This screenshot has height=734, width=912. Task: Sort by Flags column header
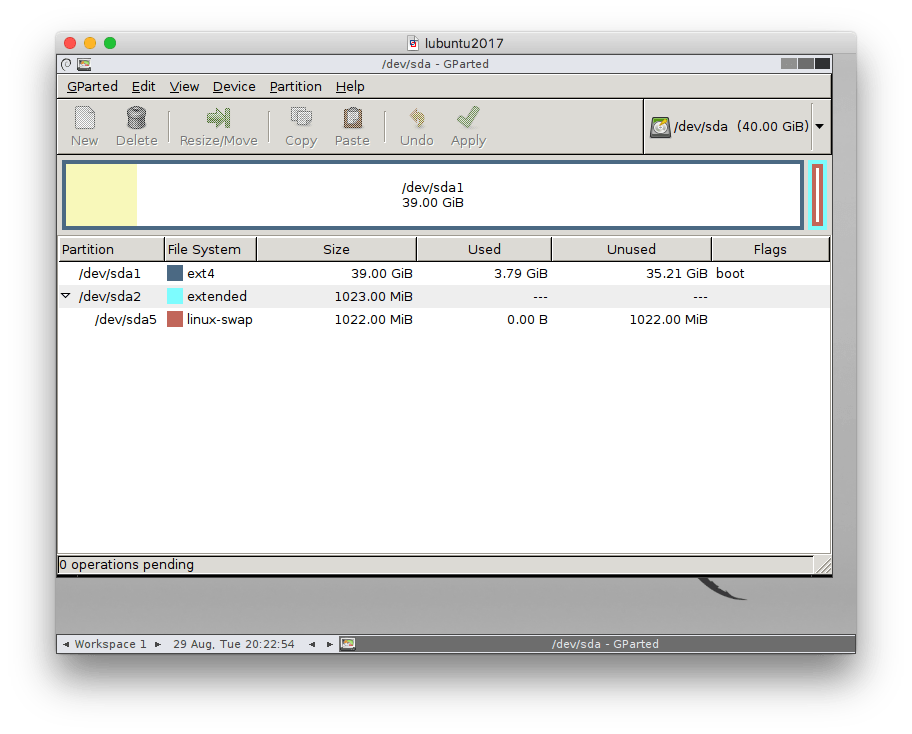pos(770,250)
